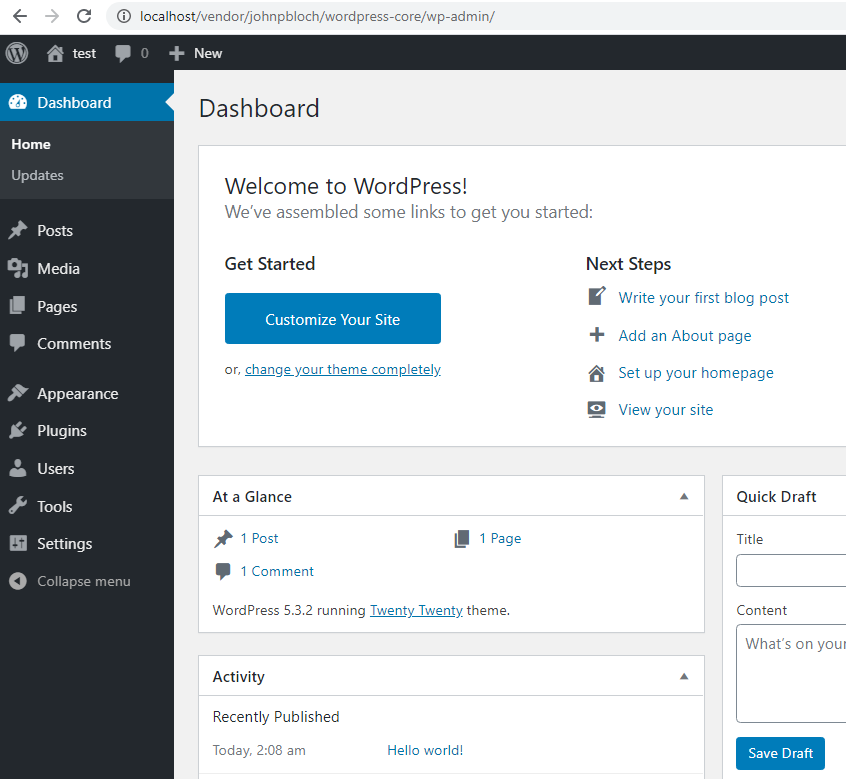
Task: Open the Users menu item
Action: tap(55, 469)
